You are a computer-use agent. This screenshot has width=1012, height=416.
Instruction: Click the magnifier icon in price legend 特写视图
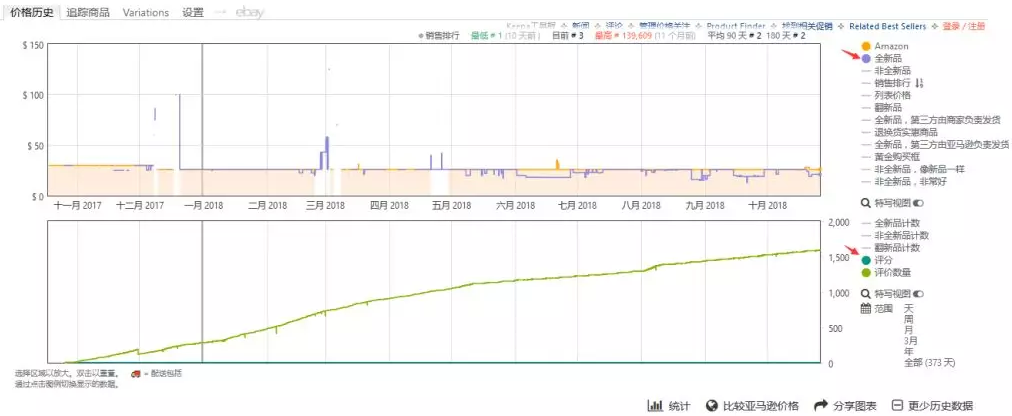866,200
